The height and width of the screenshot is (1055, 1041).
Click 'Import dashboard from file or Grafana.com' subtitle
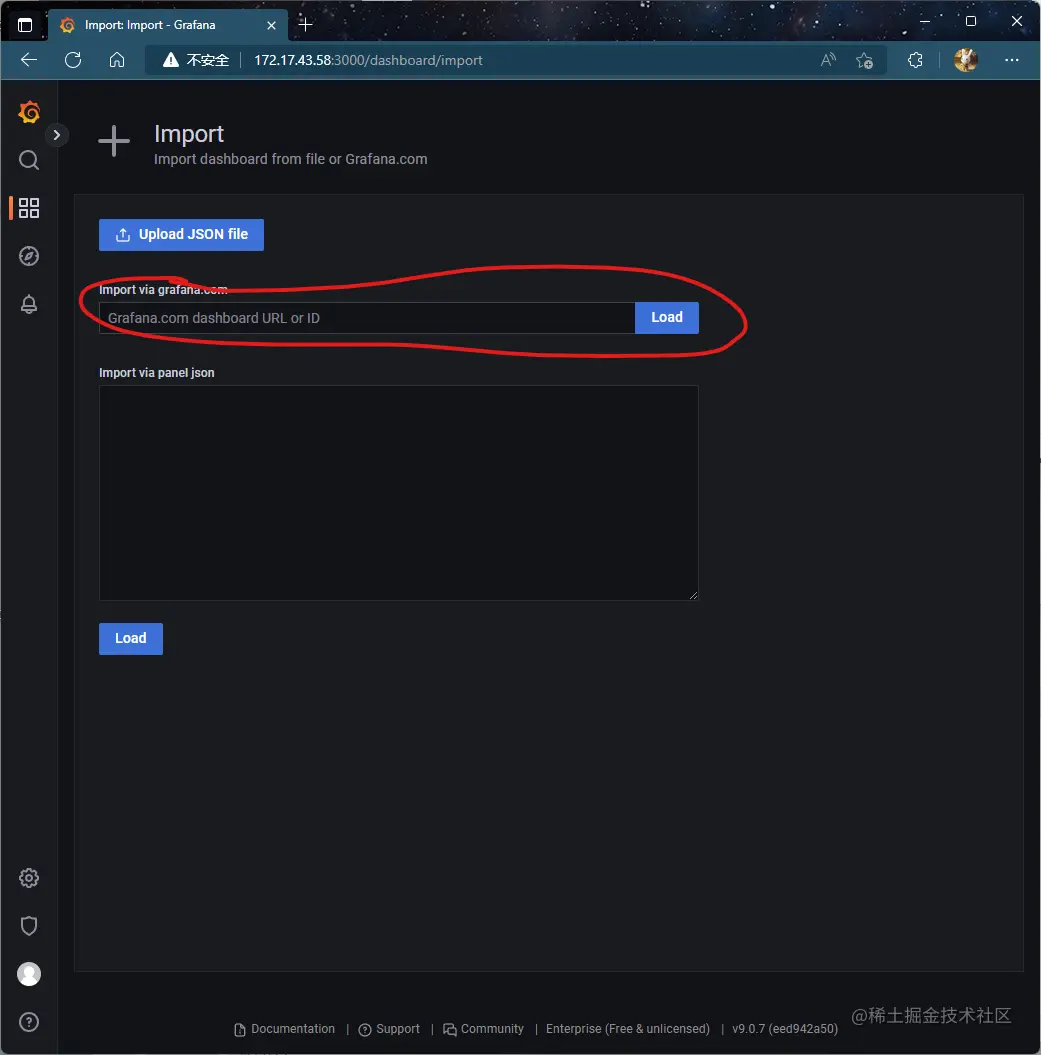(x=291, y=159)
